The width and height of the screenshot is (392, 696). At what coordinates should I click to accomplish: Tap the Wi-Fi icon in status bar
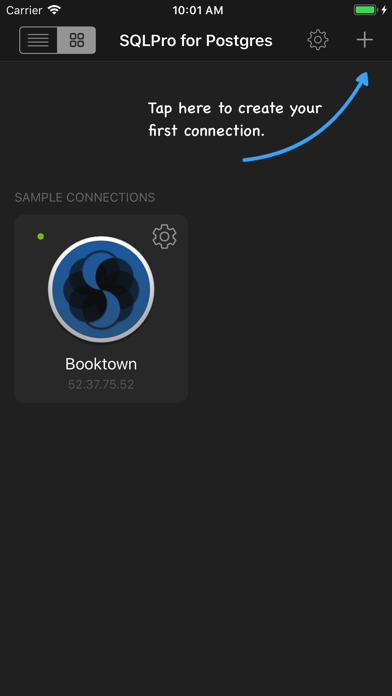pos(54,10)
